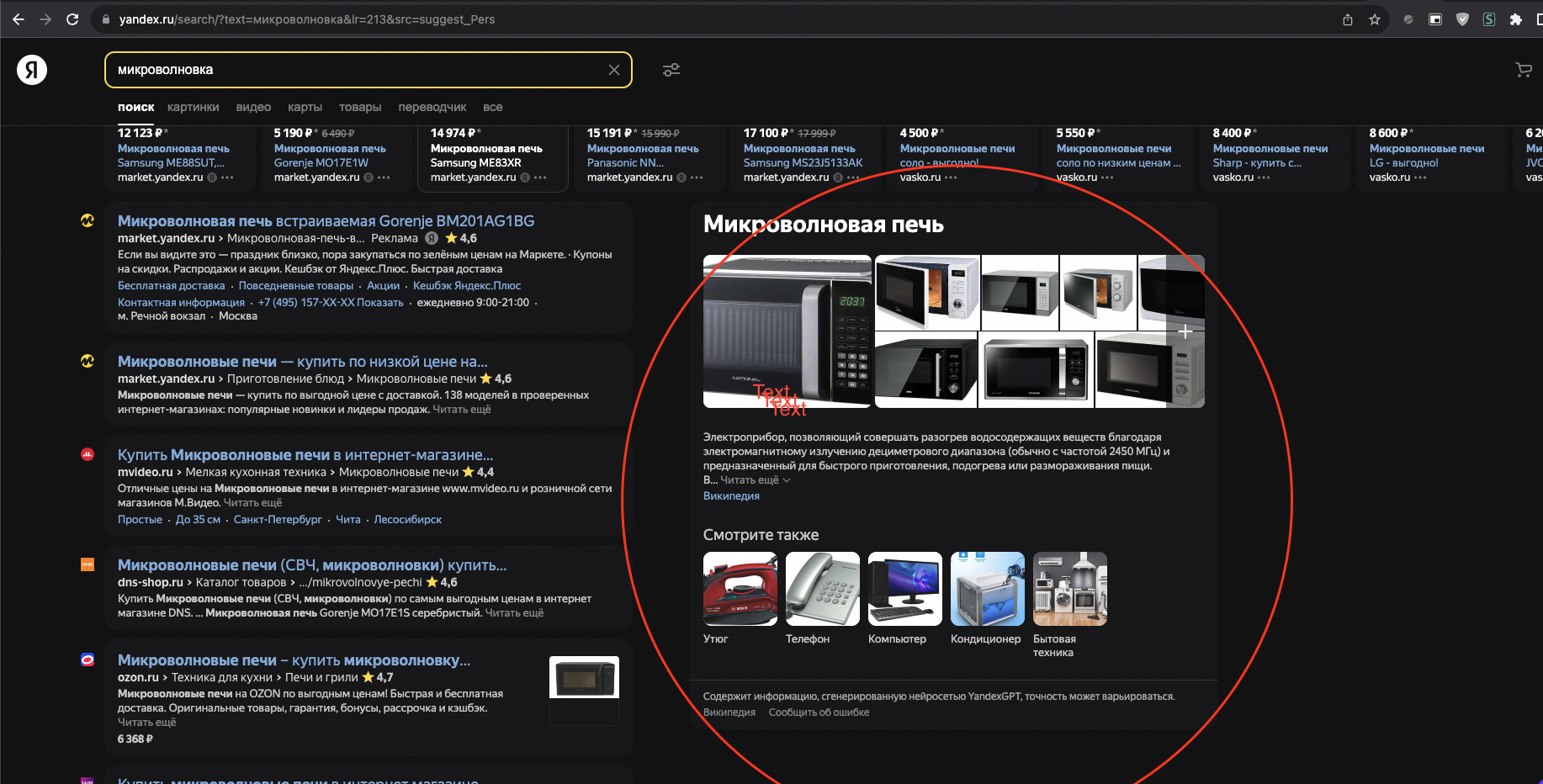Click the Ozon favicon next to ozon.ru result
The width and height of the screenshot is (1543, 784).
tap(87, 660)
